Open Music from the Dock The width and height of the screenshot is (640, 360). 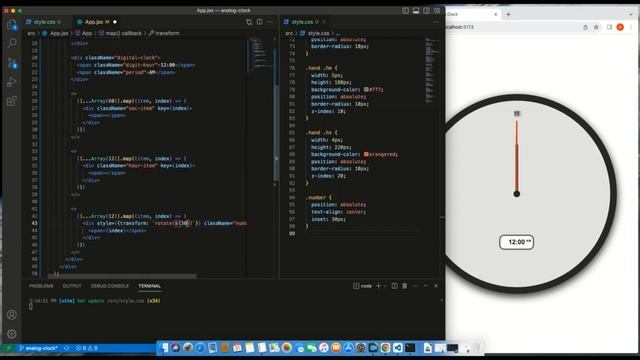pyautogui.click(x=324, y=348)
